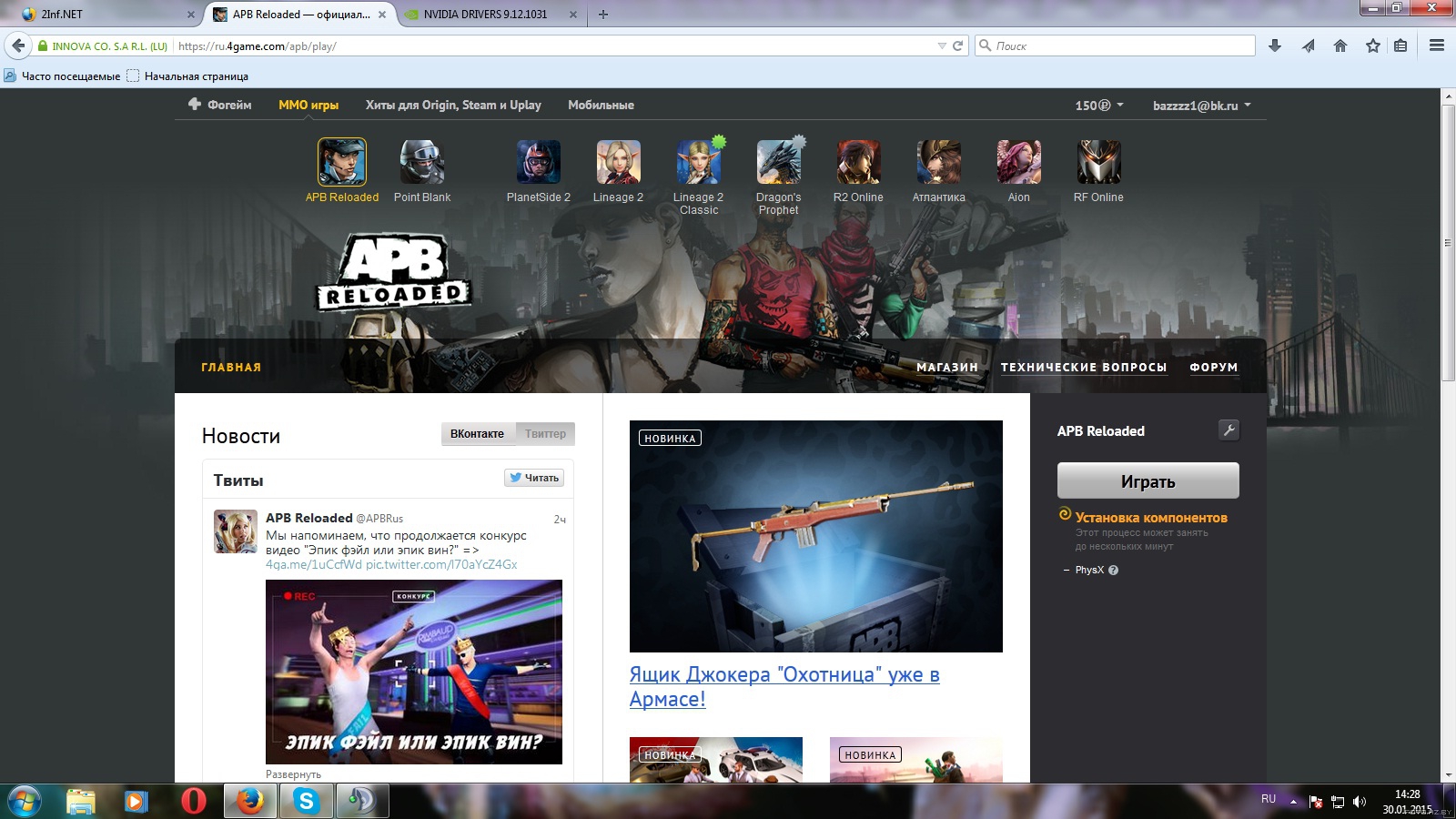
Task: Open the Lineage 2 Classic game icon
Action: [699, 162]
